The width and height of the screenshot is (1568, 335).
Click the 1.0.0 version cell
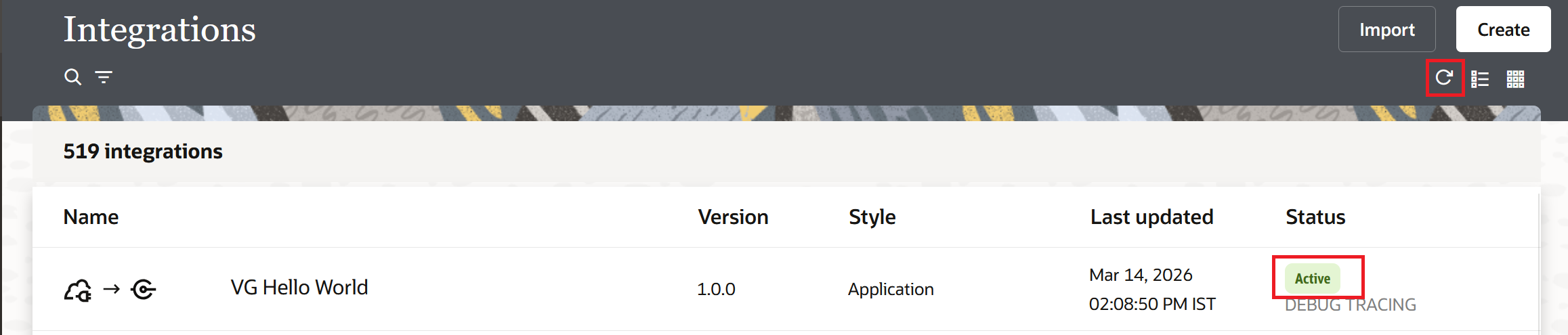[x=716, y=290]
